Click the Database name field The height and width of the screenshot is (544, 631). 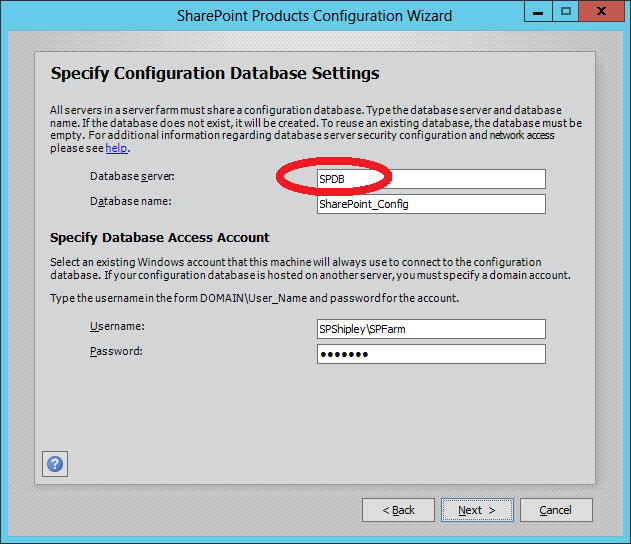pos(431,204)
